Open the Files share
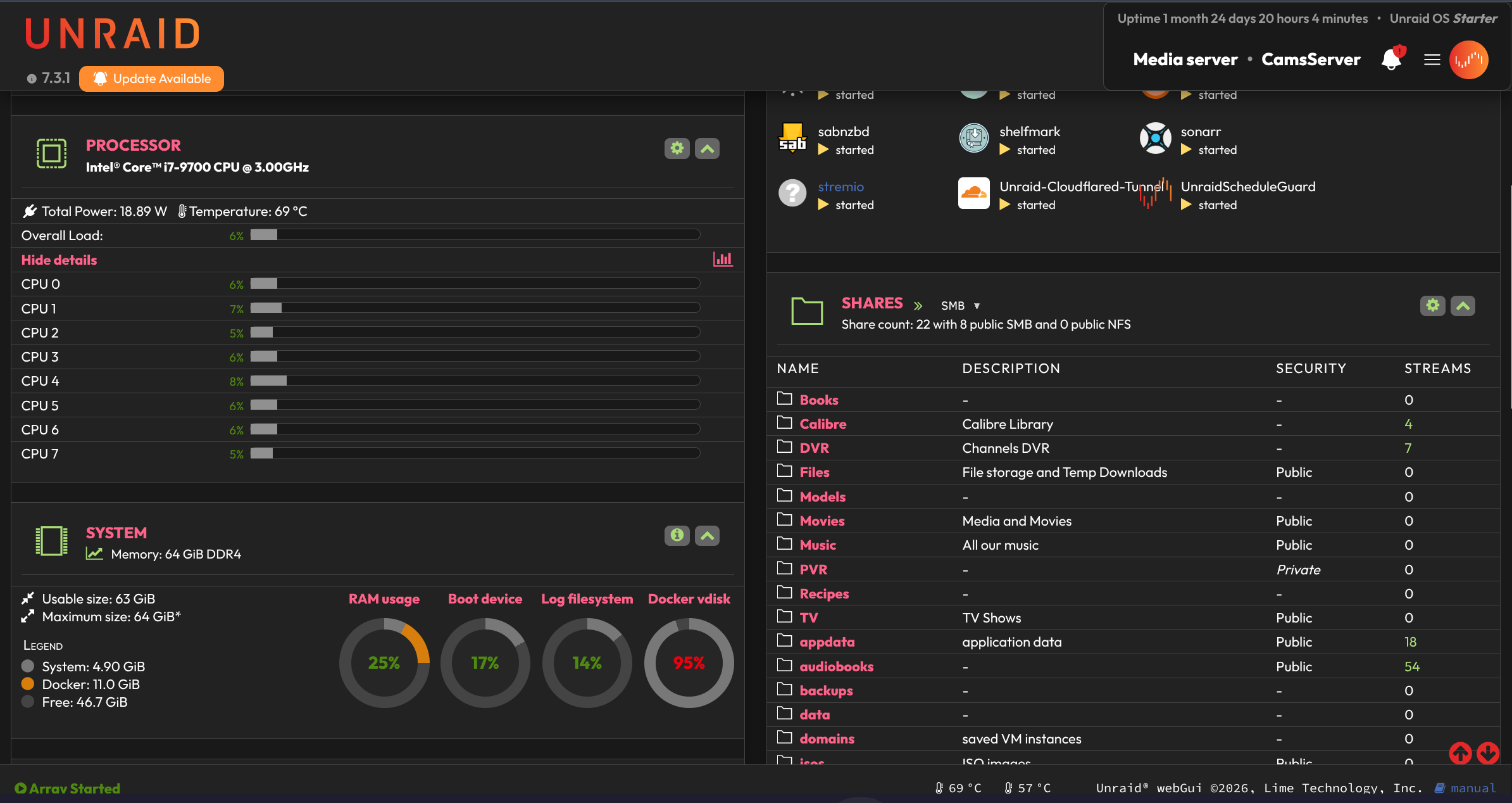This screenshot has width=1512, height=803. tap(815, 472)
